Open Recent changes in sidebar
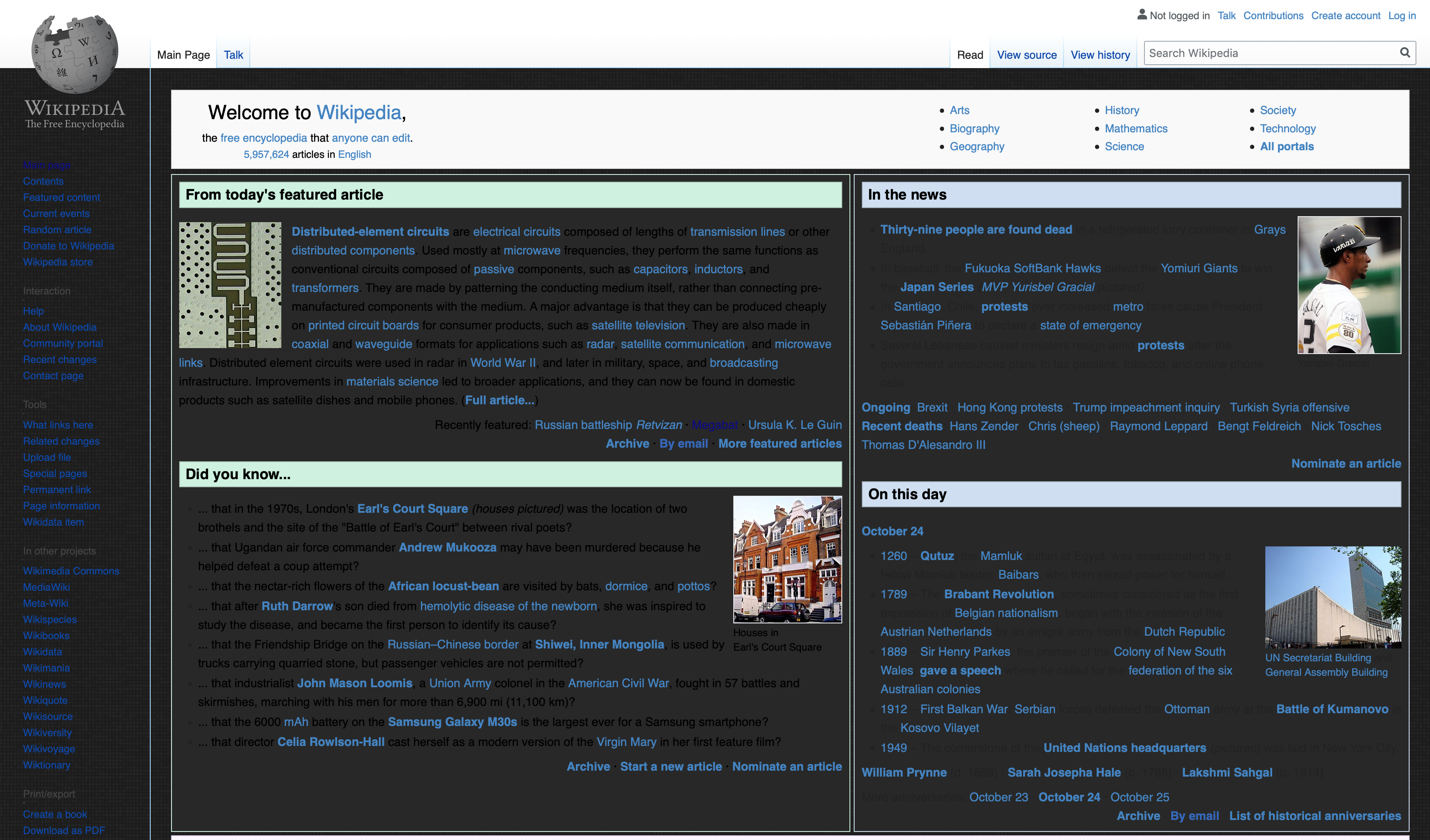1430x840 pixels. coord(60,359)
